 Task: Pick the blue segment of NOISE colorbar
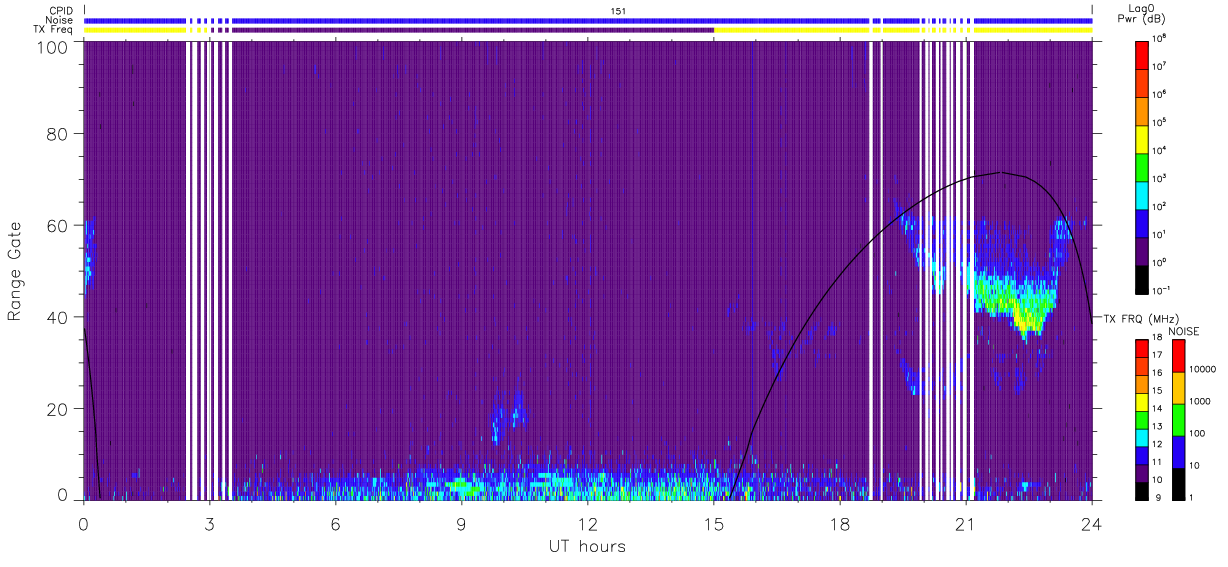pos(1178,452)
